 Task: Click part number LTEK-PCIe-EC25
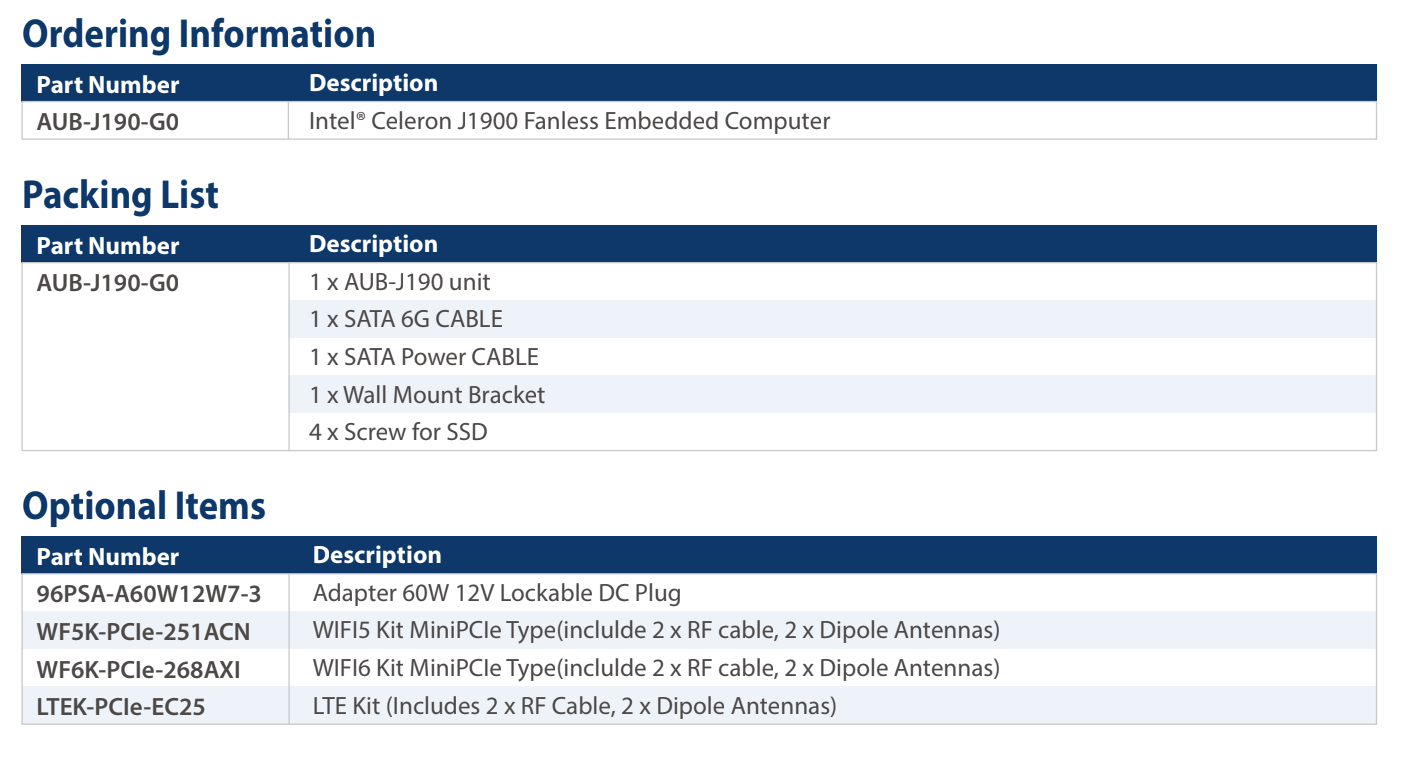click(x=121, y=706)
